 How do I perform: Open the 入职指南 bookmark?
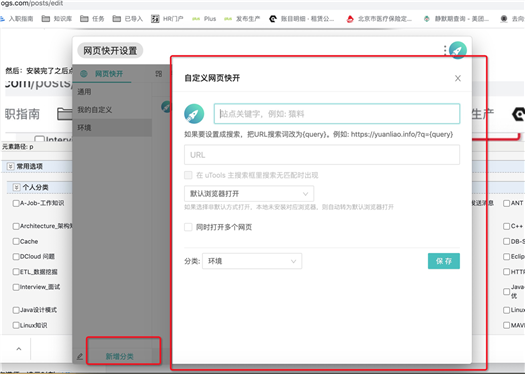point(17,19)
